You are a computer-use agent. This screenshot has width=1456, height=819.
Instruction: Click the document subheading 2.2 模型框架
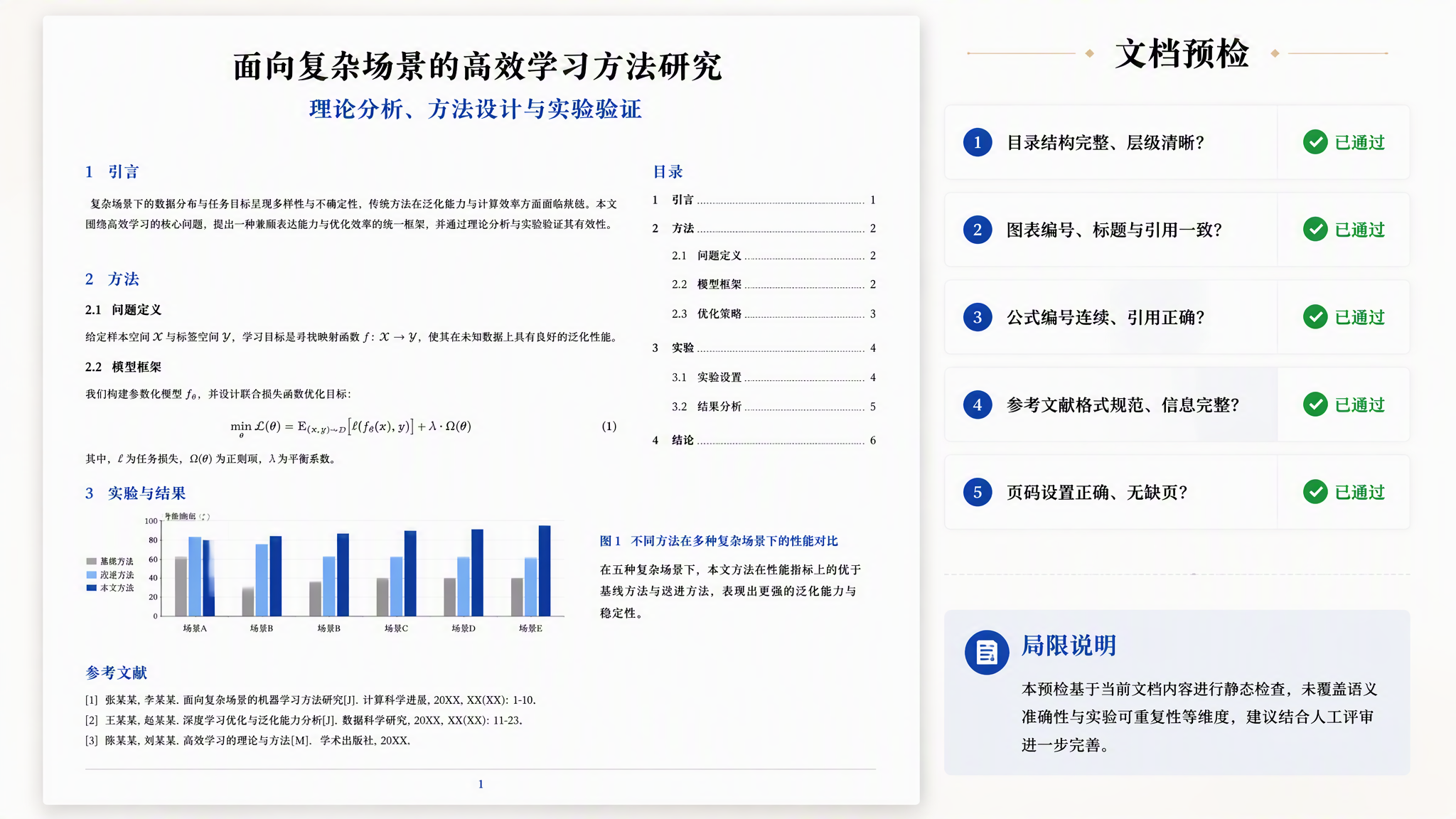[123, 367]
